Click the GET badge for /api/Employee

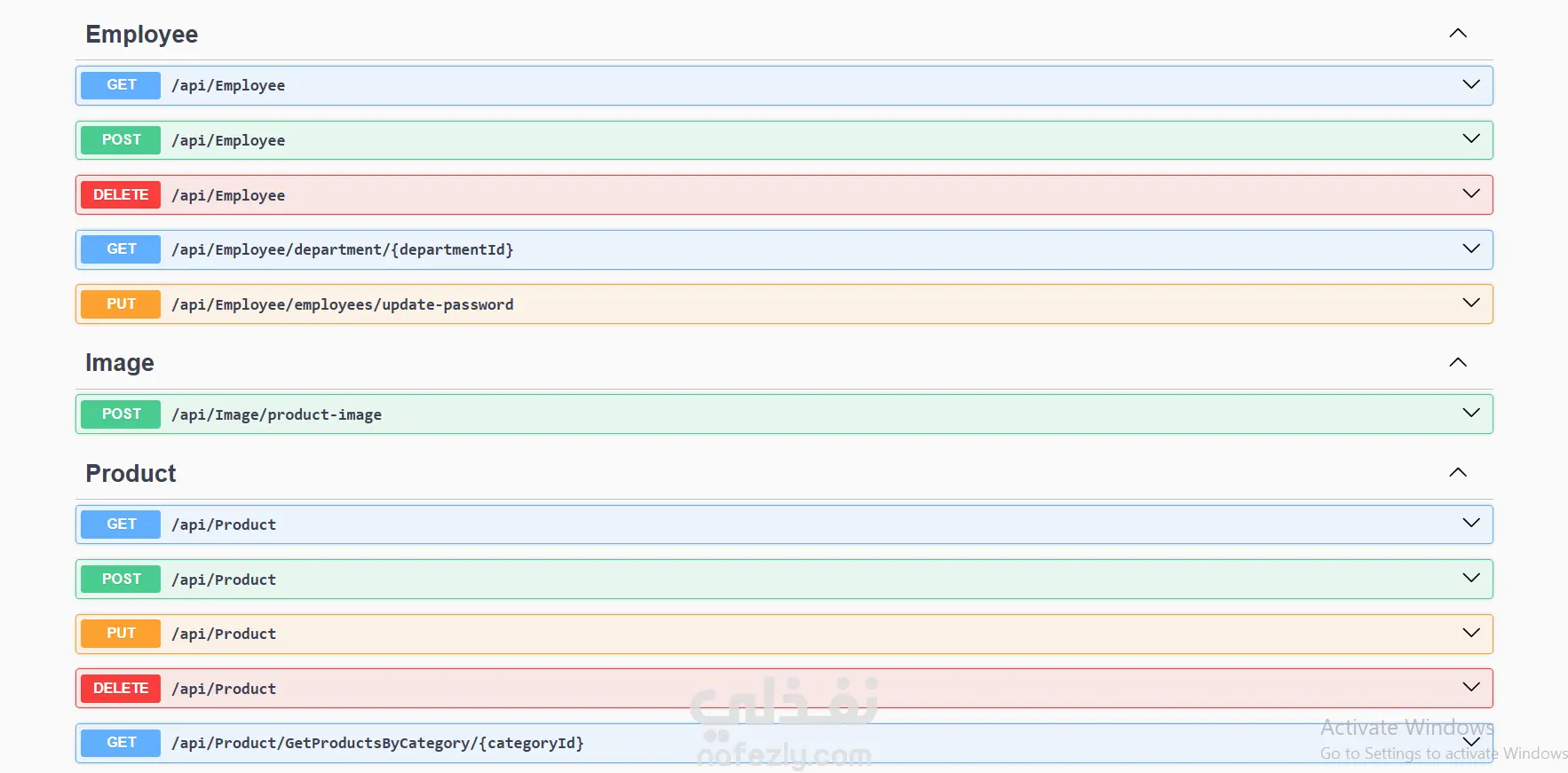pyautogui.click(x=121, y=85)
